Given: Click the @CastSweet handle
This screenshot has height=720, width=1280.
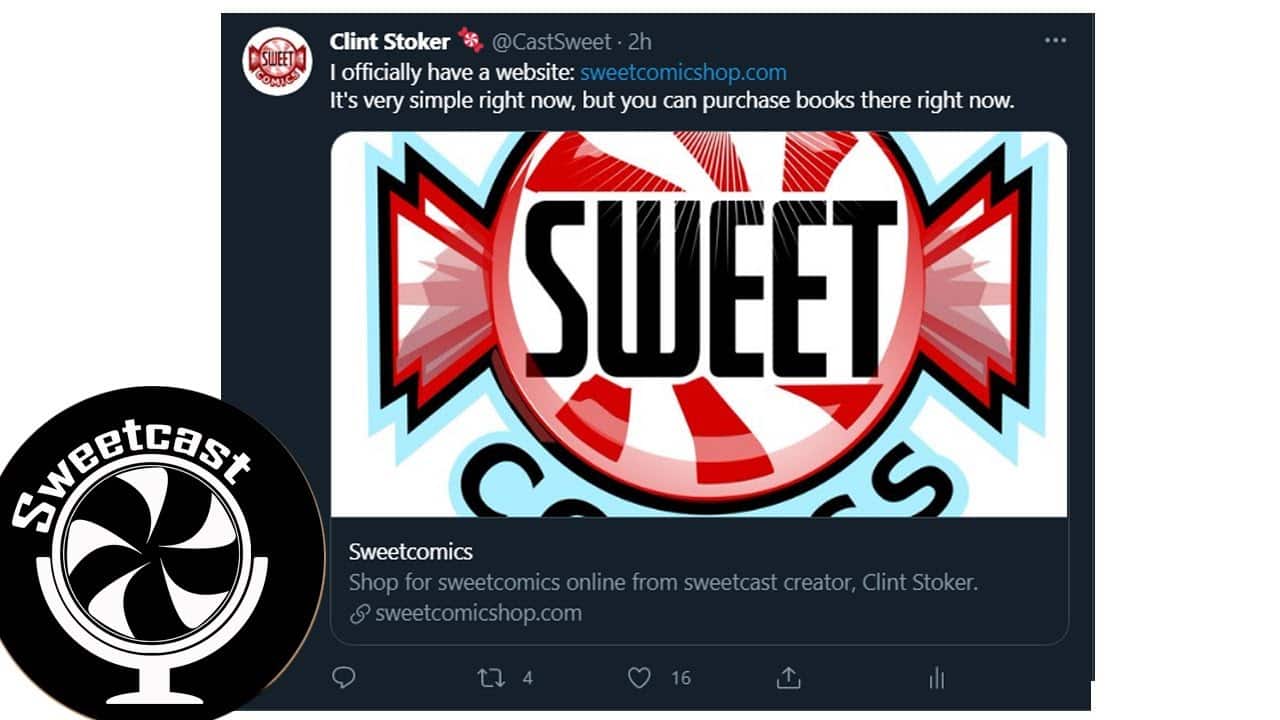Looking at the screenshot, I should tap(550, 42).
